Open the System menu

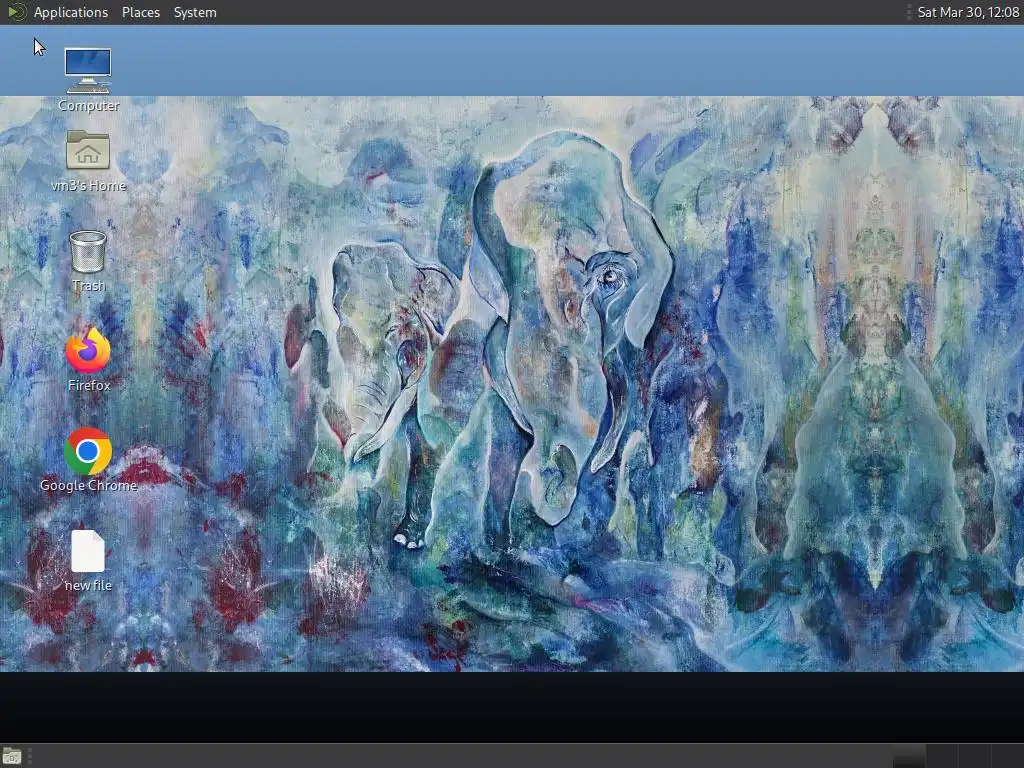pyautogui.click(x=195, y=12)
